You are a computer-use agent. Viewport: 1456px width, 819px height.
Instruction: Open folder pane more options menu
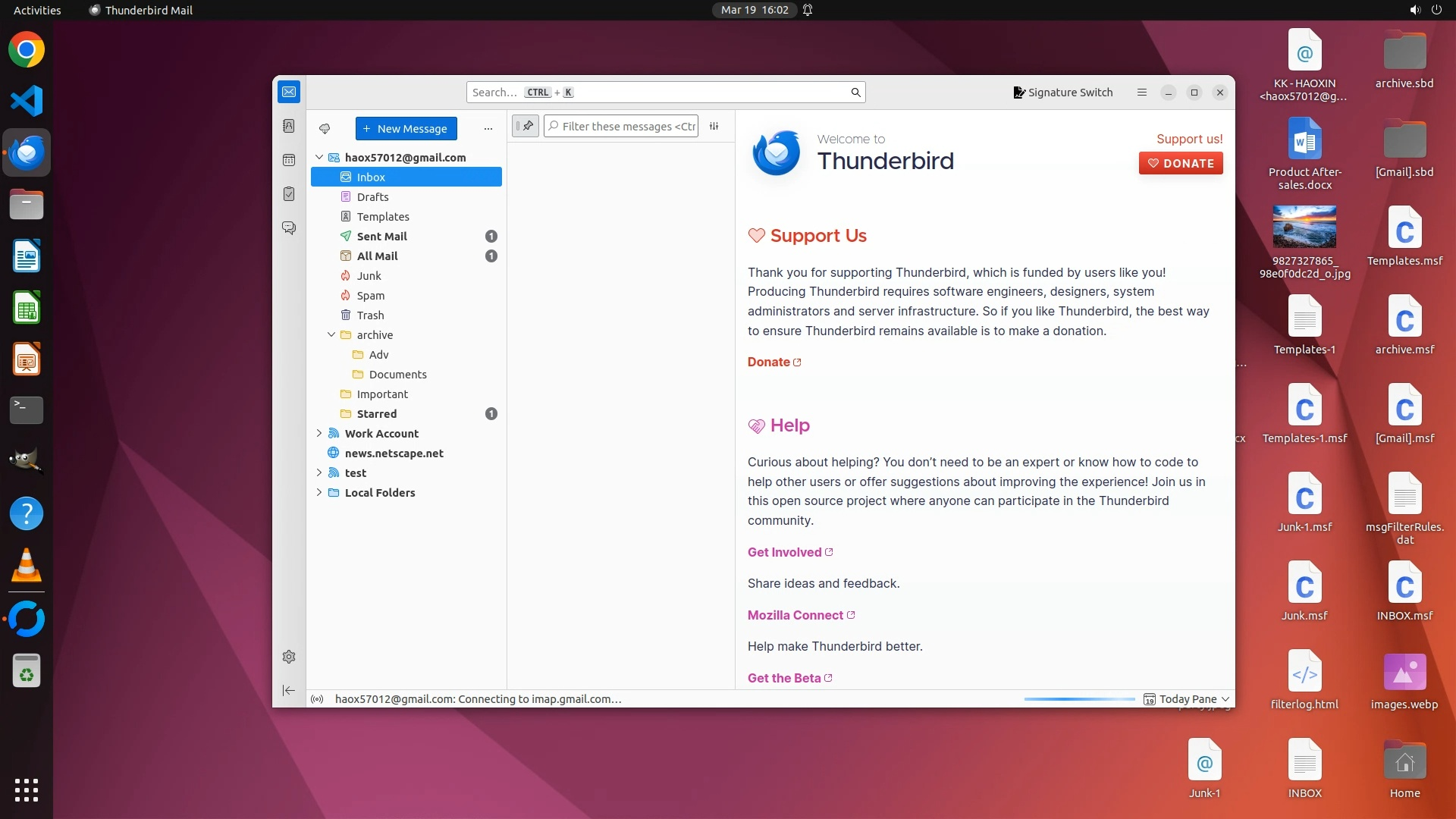tap(488, 129)
